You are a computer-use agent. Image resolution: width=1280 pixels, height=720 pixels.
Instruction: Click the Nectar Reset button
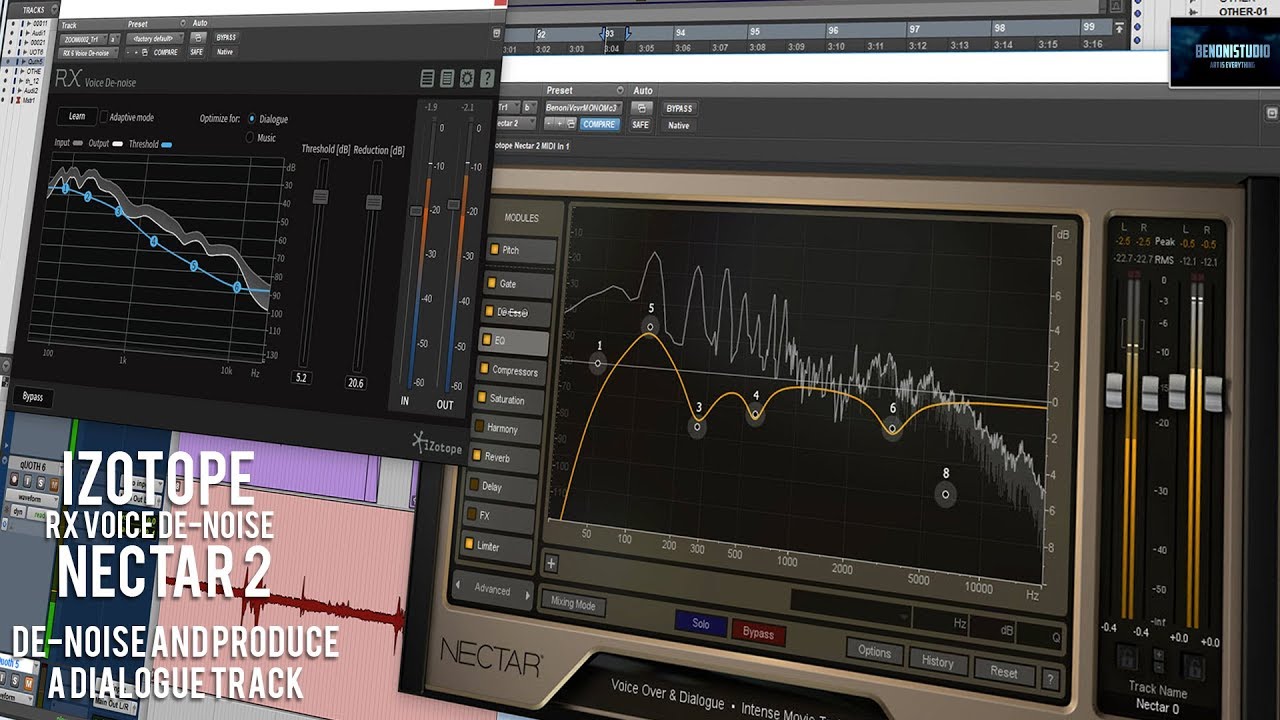(1003, 672)
